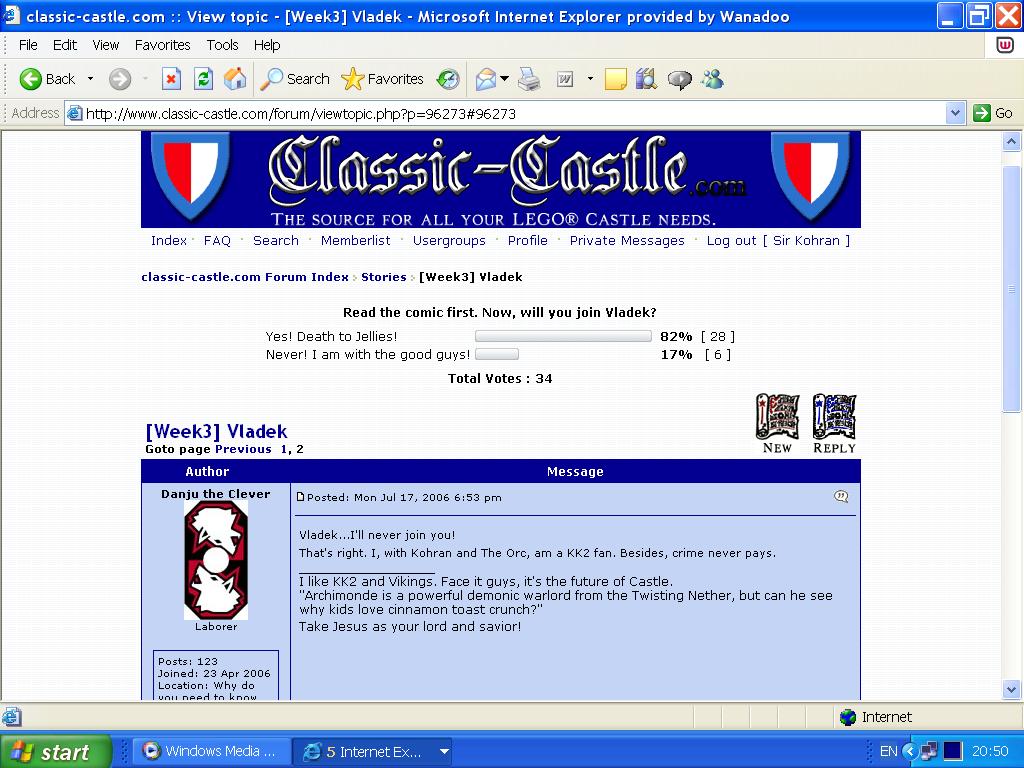Click the New topic scroll icon
The height and width of the screenshot is (768, 1024).
coord(777,424)
